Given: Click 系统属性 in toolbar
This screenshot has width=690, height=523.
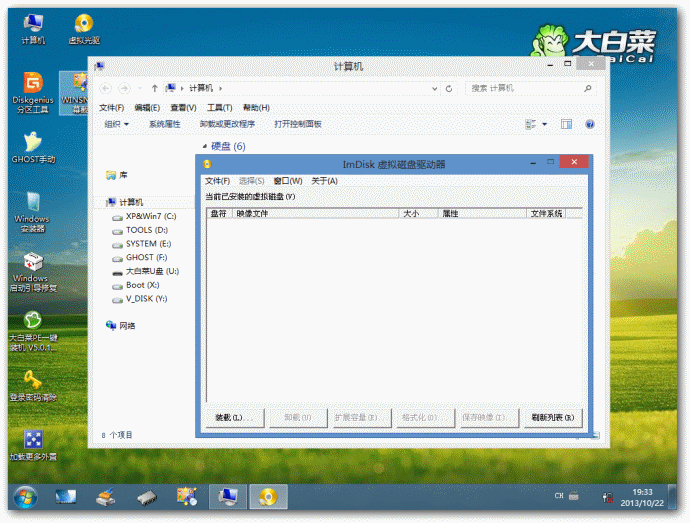Looking at the screenshot, I should [165, 124].
